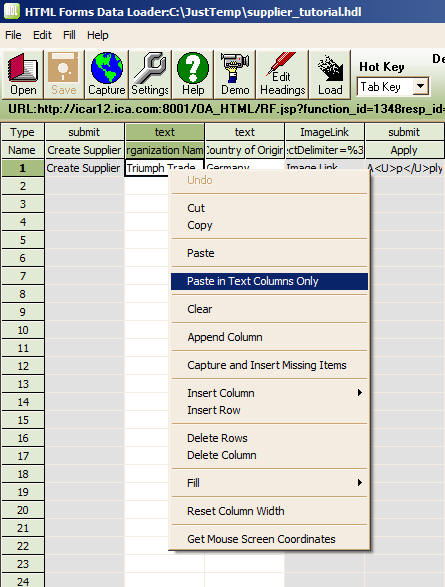Click the URL bar text
This screenshot has height=587, width=445.
pyautogui.click(x=226, y=109)
